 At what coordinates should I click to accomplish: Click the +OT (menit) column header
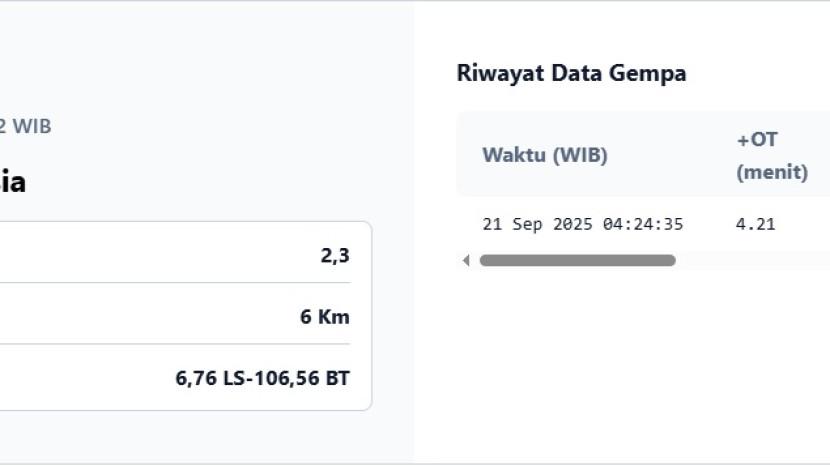click(x=771, y=155)
